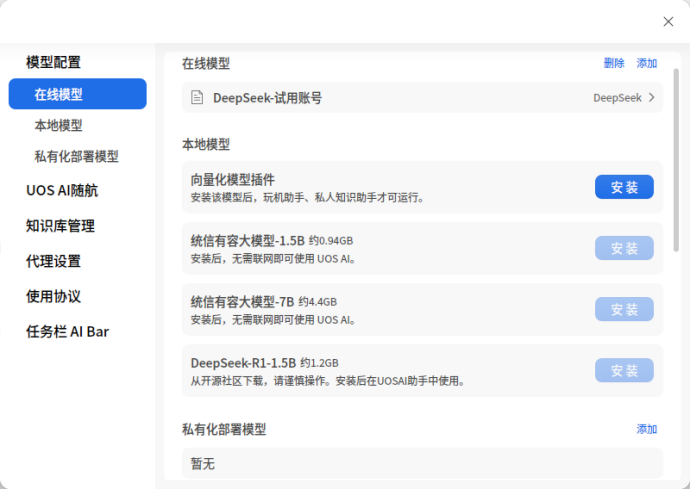The width and height of the screenshot is (690, 489).
Task: Click the vertical scrollbar handle
Action: pos(676,160)
